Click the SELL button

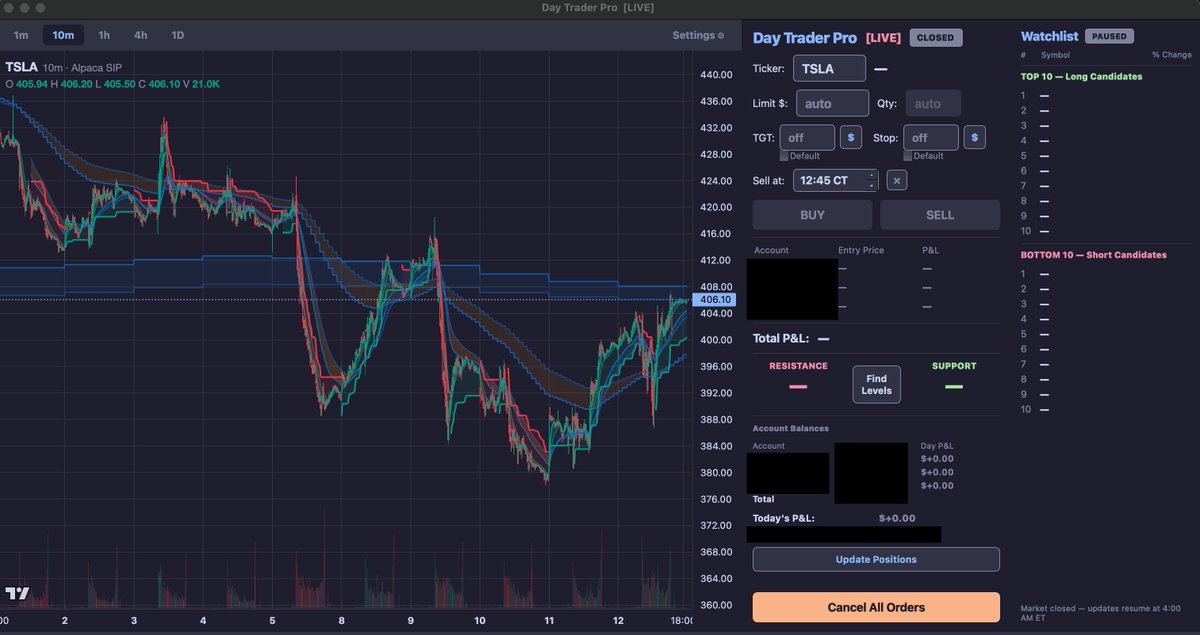tap(940, 215)
